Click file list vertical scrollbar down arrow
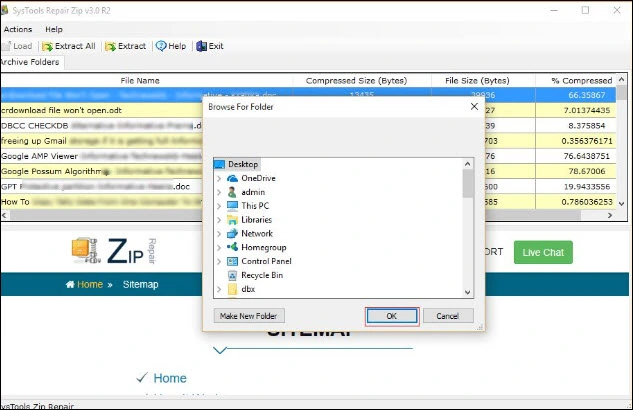This screenshot has width=633, height=410. pyautogui.click(x=622, y=204)
